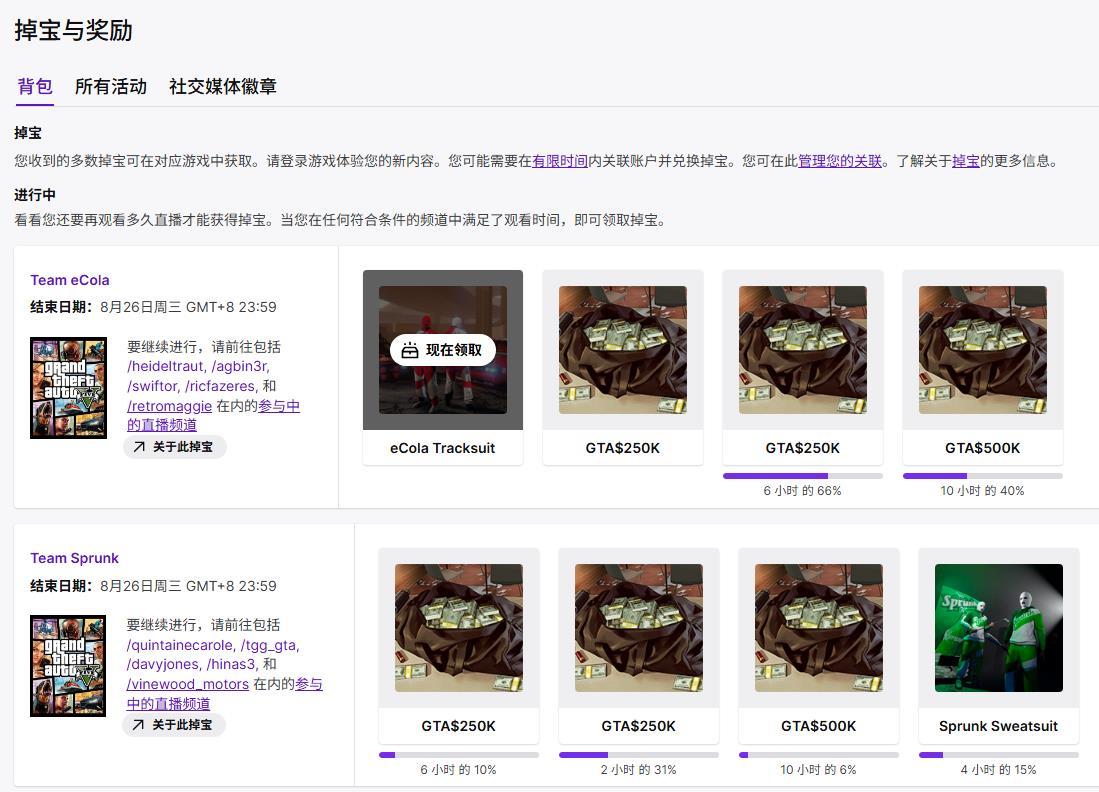Screen dimensions: 1099x792
Task: Open the Team eCola campaign title
Action: pyautogui.click(x=70, y=280)
